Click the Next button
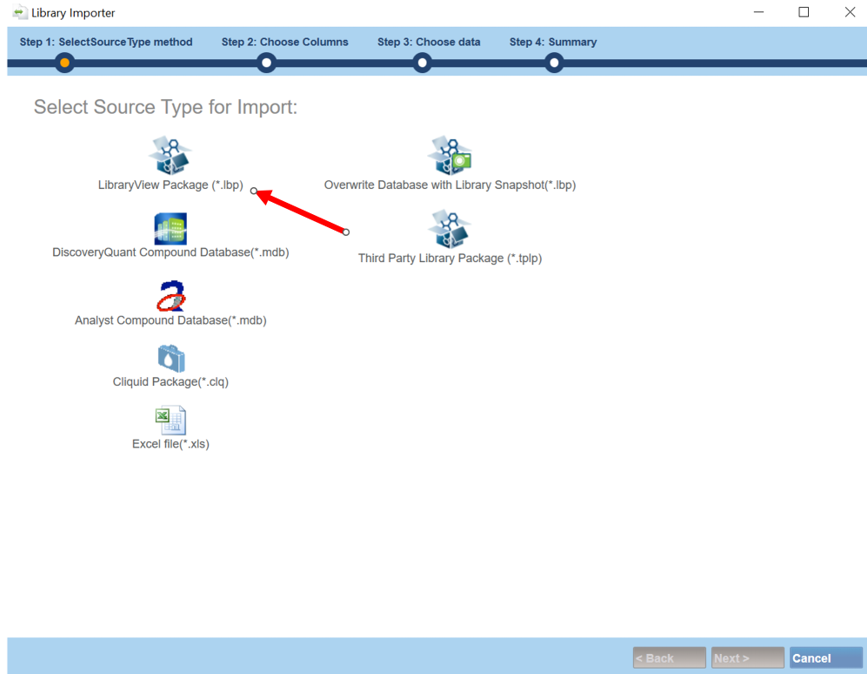Image resolution: width=867 pixels, height=674 pixels. point(748,658)
